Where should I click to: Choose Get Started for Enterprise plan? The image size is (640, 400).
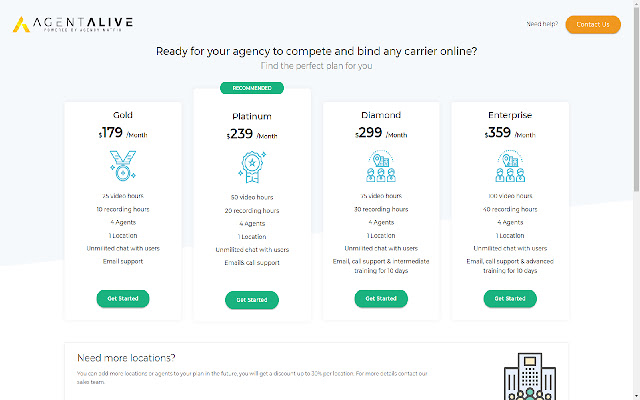(x=509, y=298)
